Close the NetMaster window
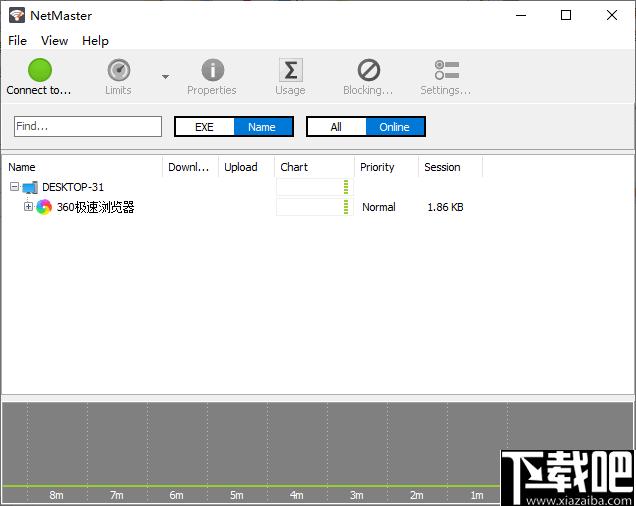This screenshot has height=506, width=636. coord(612,15)
